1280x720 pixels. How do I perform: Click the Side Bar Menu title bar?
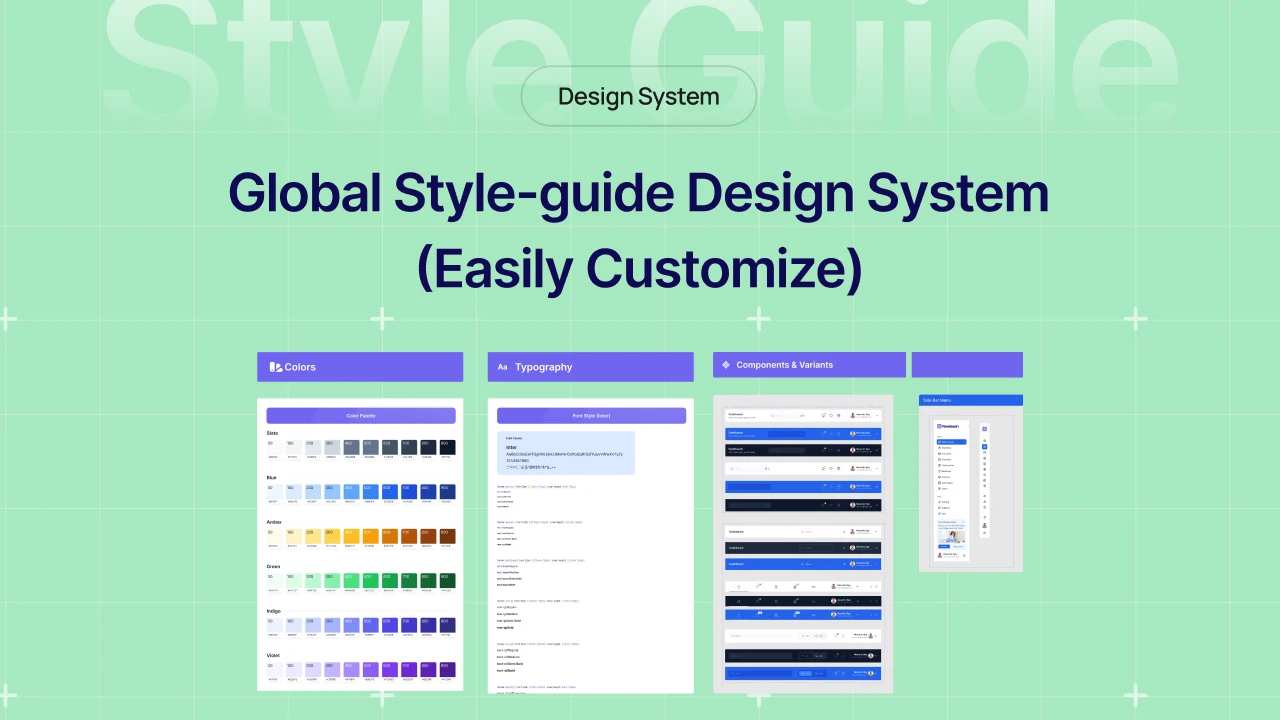pyautogui.click(x=971, y=400)
